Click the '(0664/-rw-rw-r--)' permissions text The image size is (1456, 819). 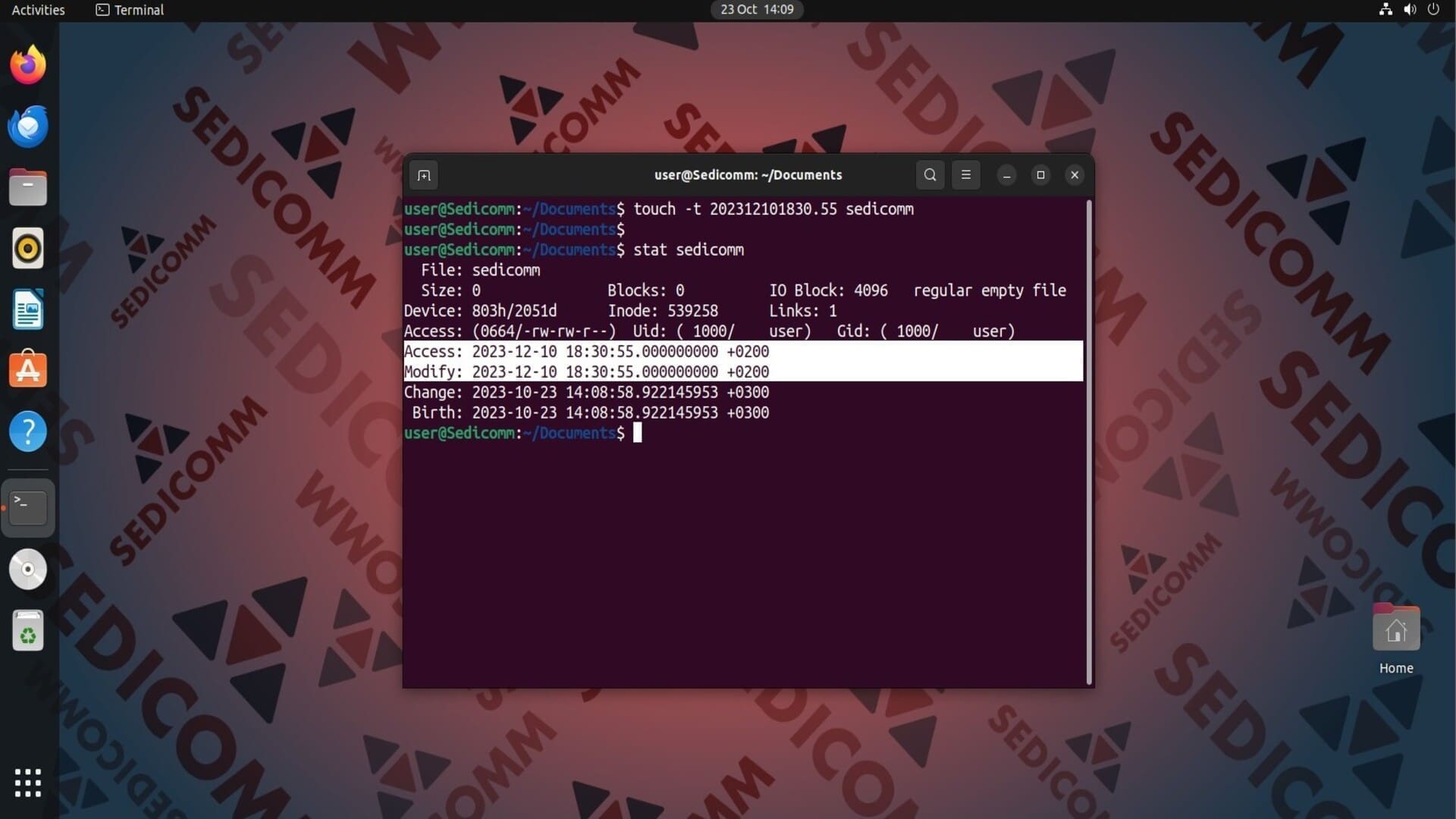coord(544,331)
